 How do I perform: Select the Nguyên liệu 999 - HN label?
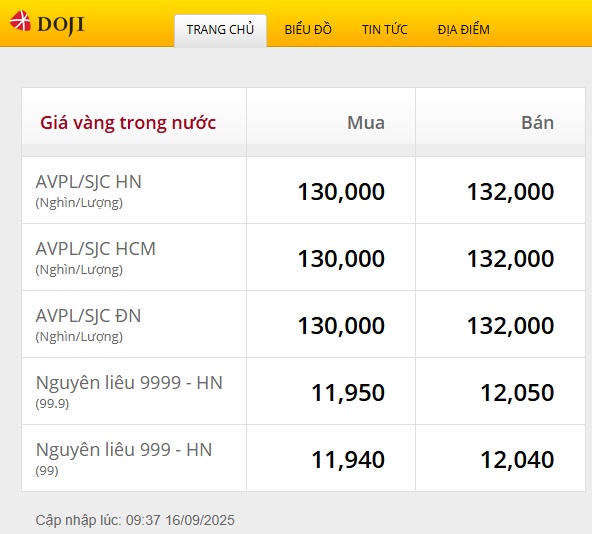pos(124,450)
